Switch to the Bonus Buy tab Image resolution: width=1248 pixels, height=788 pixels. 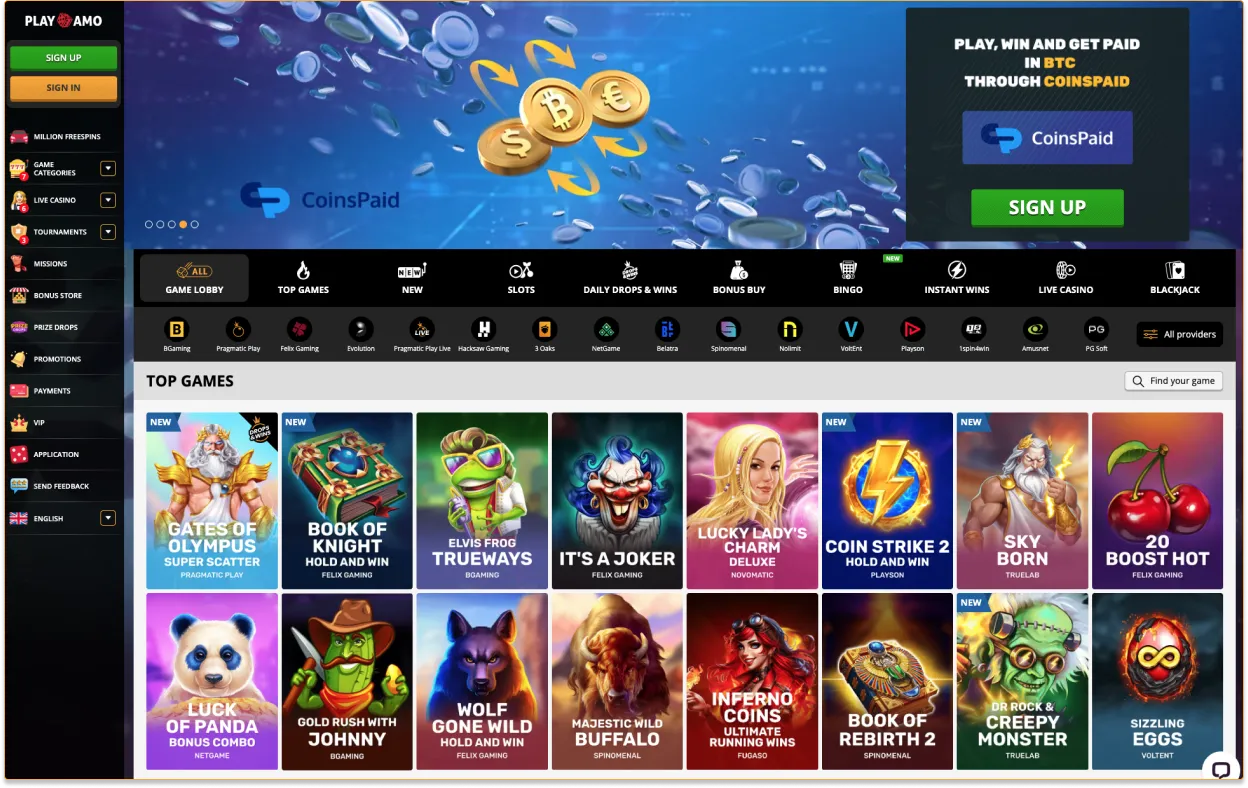[x=739, y=278]
